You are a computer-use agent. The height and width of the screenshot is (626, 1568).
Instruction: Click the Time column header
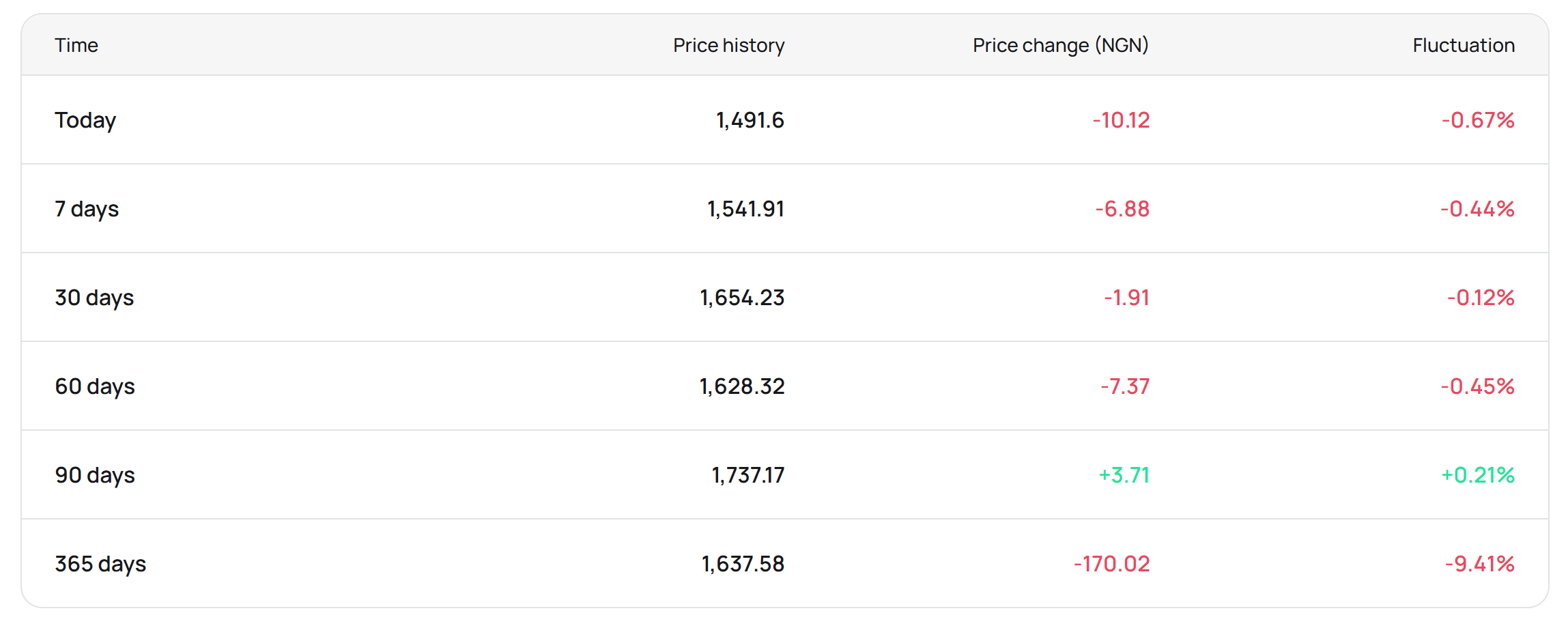[x=76, y=45]
